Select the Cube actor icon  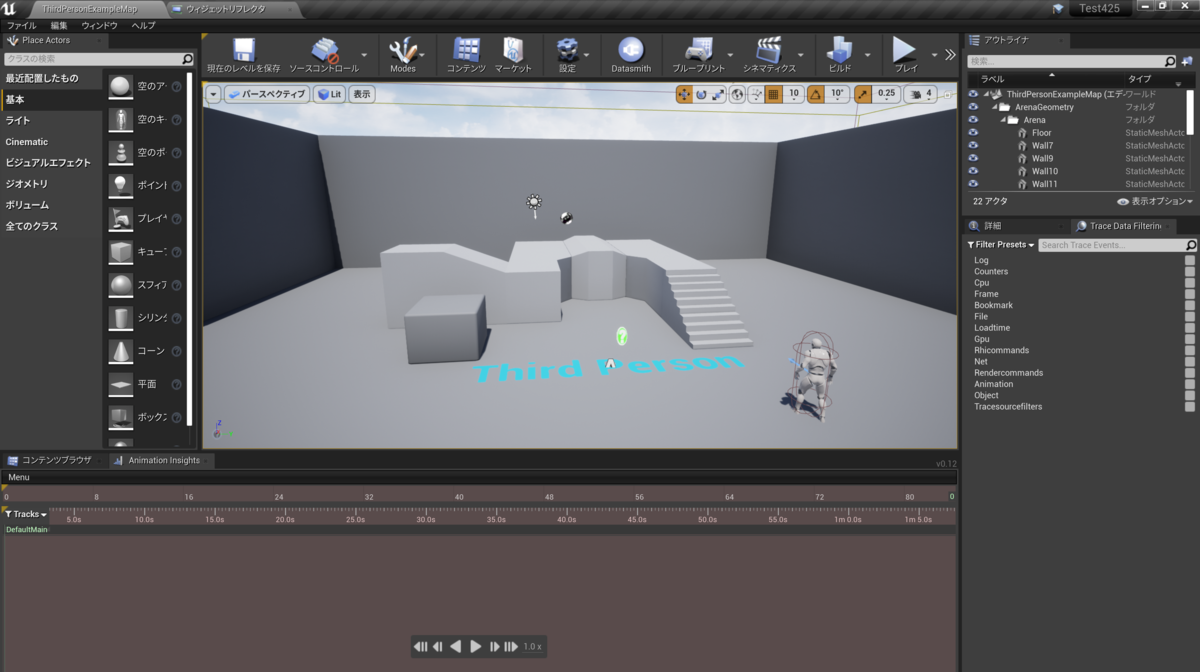click(x=121, y=252)
